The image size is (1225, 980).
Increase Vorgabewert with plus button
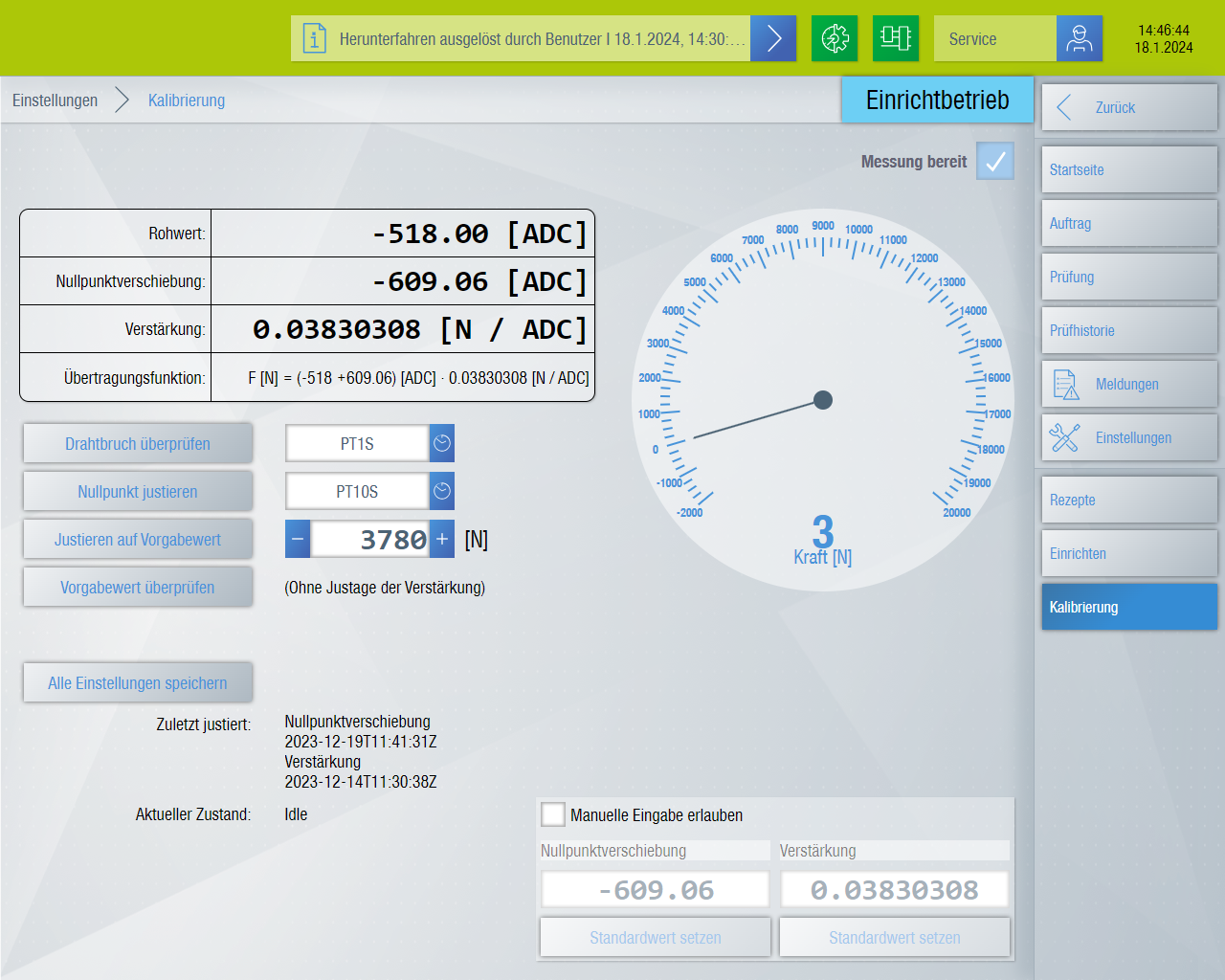point(442,539)
